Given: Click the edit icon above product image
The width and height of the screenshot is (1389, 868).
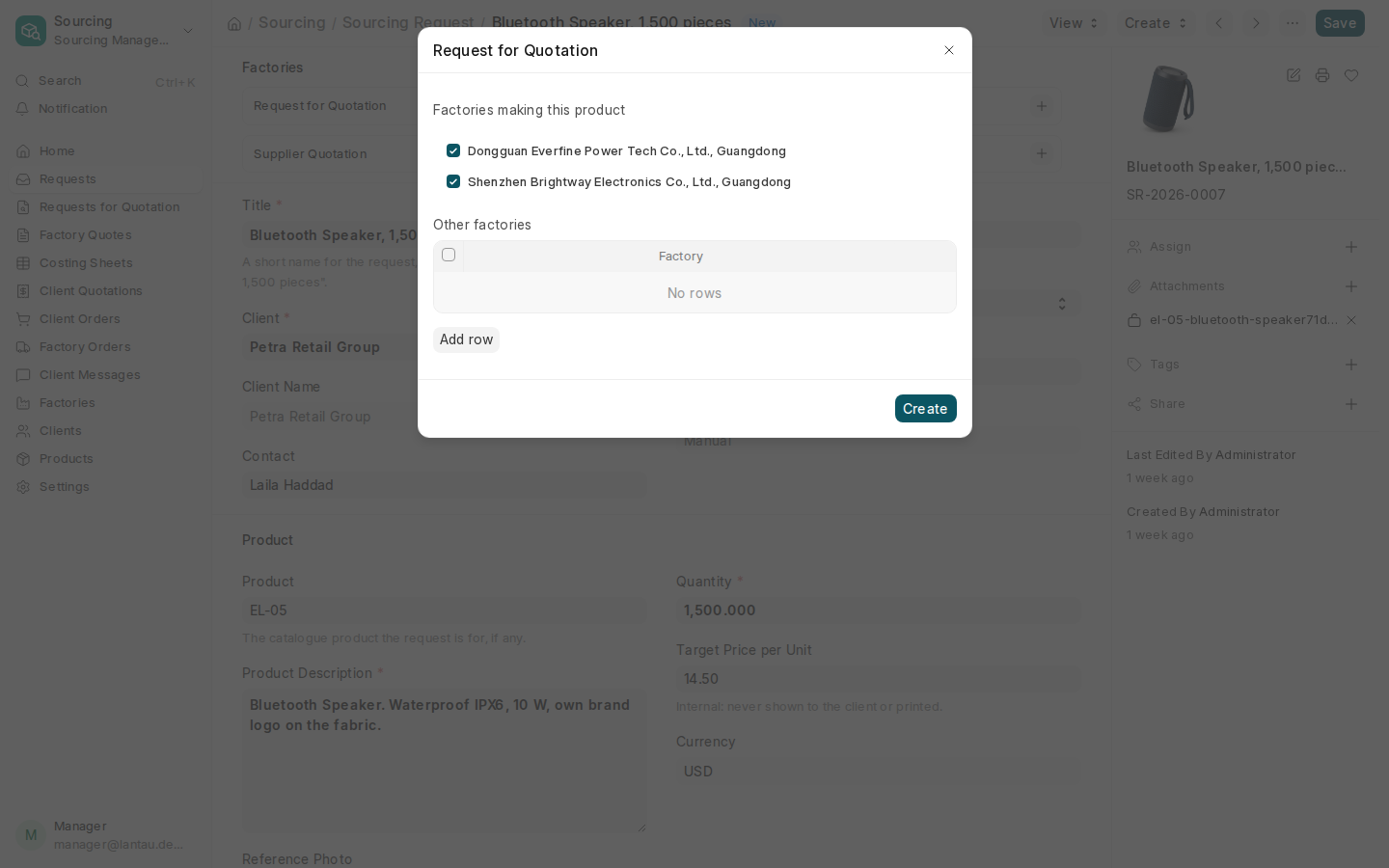Looking at the screenshot, I should click(1294, 75).
